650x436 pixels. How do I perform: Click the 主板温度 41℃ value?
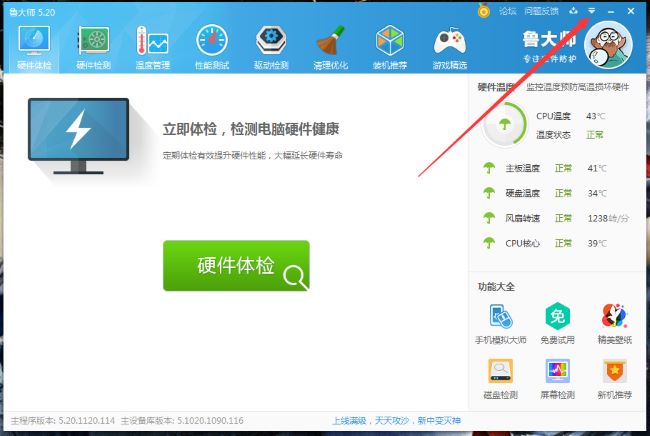(597, 168)
